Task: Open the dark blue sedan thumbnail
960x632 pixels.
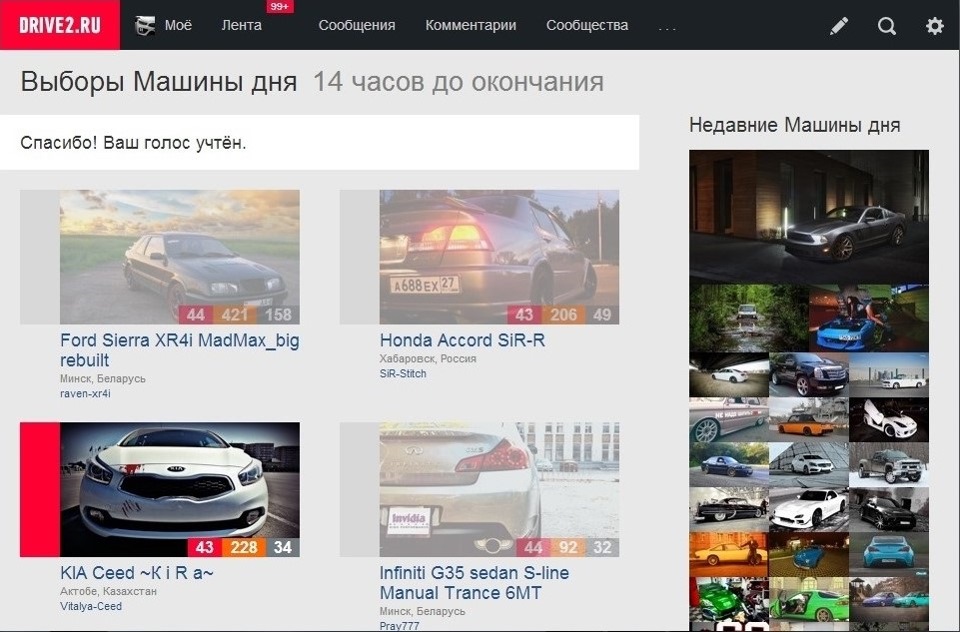Action: click(x=729, y=465)
